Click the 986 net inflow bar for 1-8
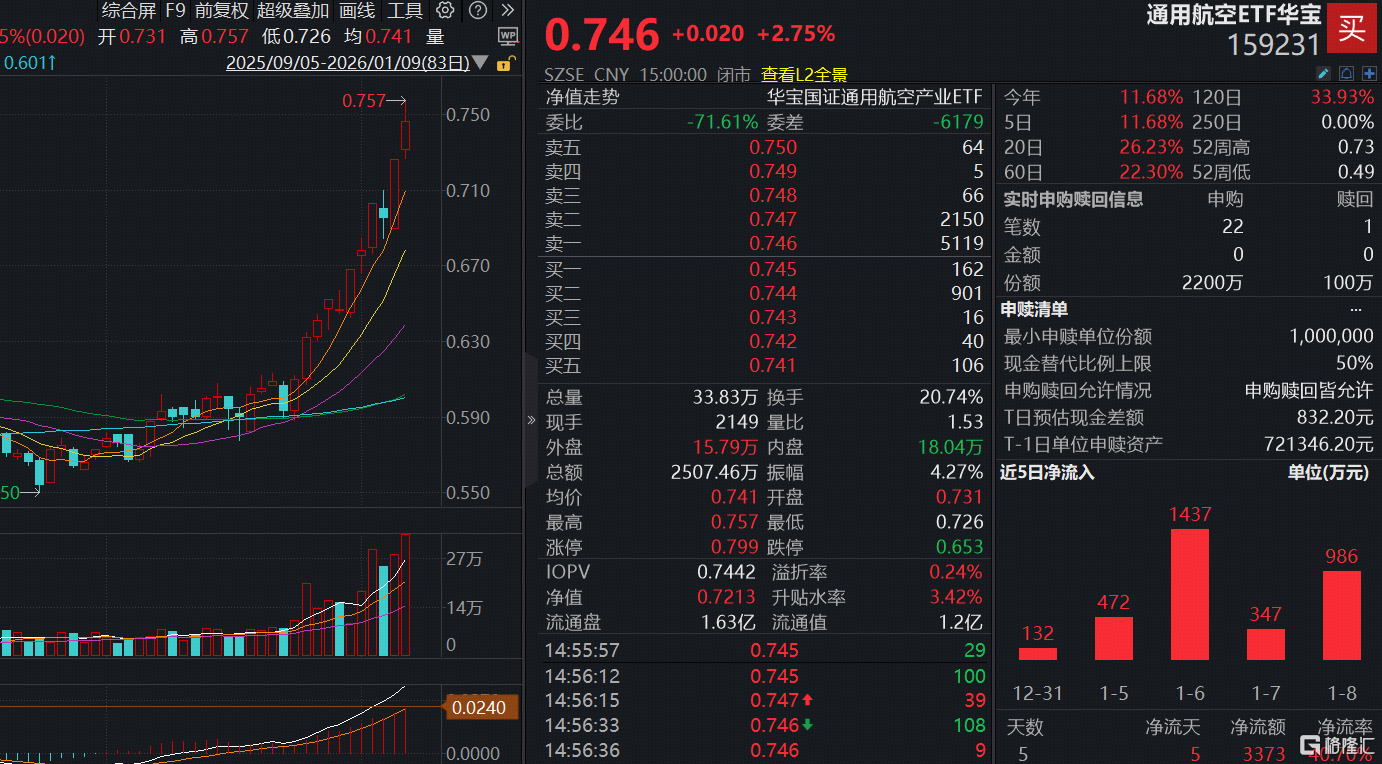1382x764 pixels. point(1342,615)
